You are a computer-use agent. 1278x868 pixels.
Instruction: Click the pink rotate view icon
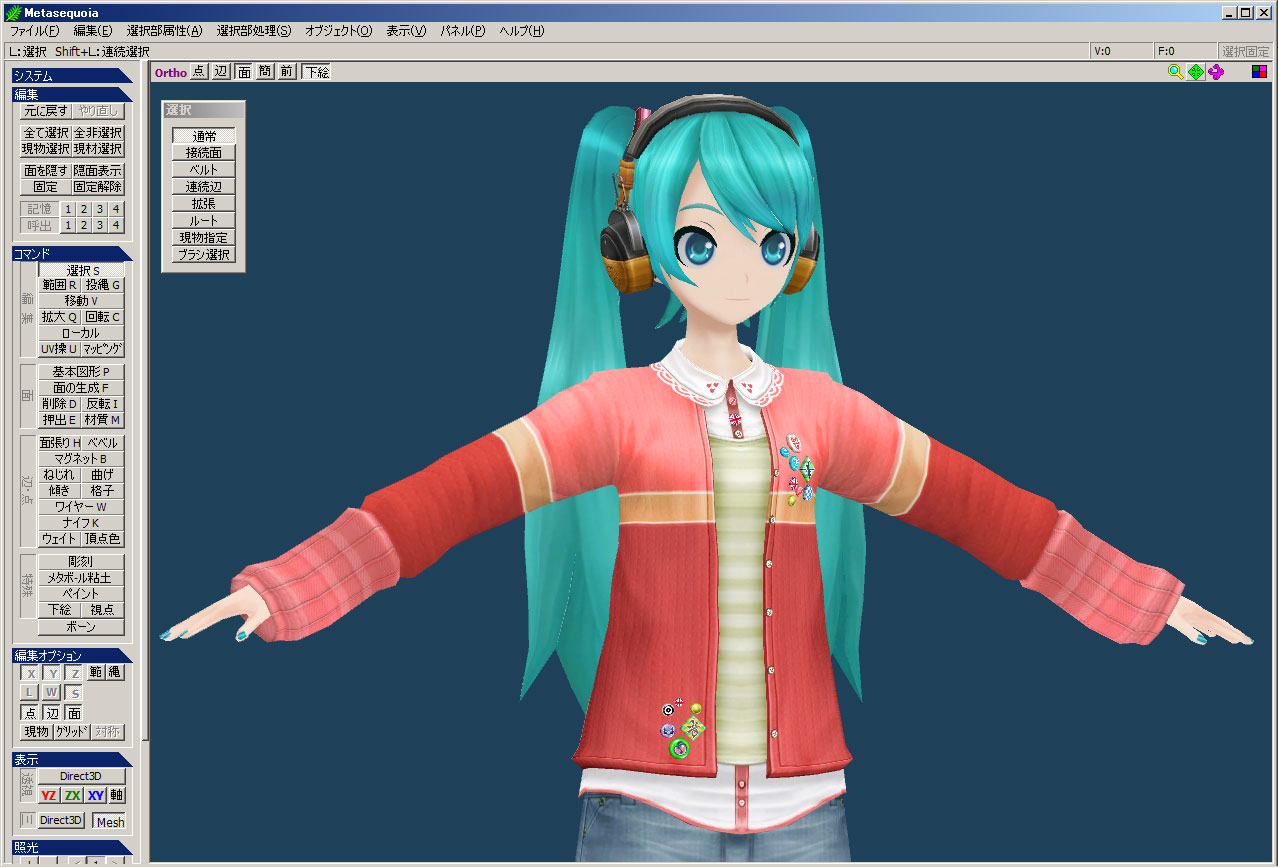click(1216, 72)
